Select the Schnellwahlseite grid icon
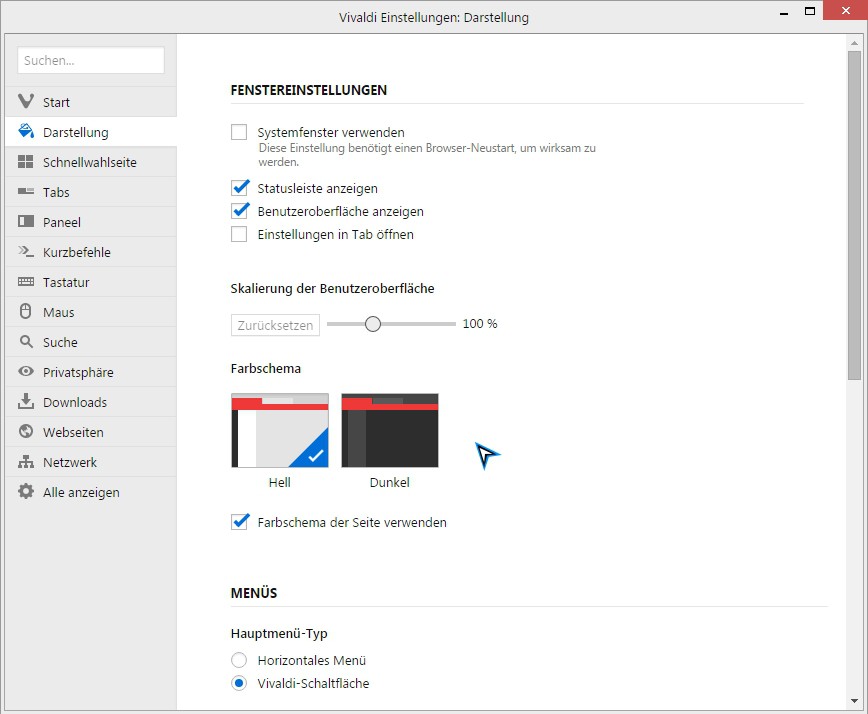 click(26, 162)
